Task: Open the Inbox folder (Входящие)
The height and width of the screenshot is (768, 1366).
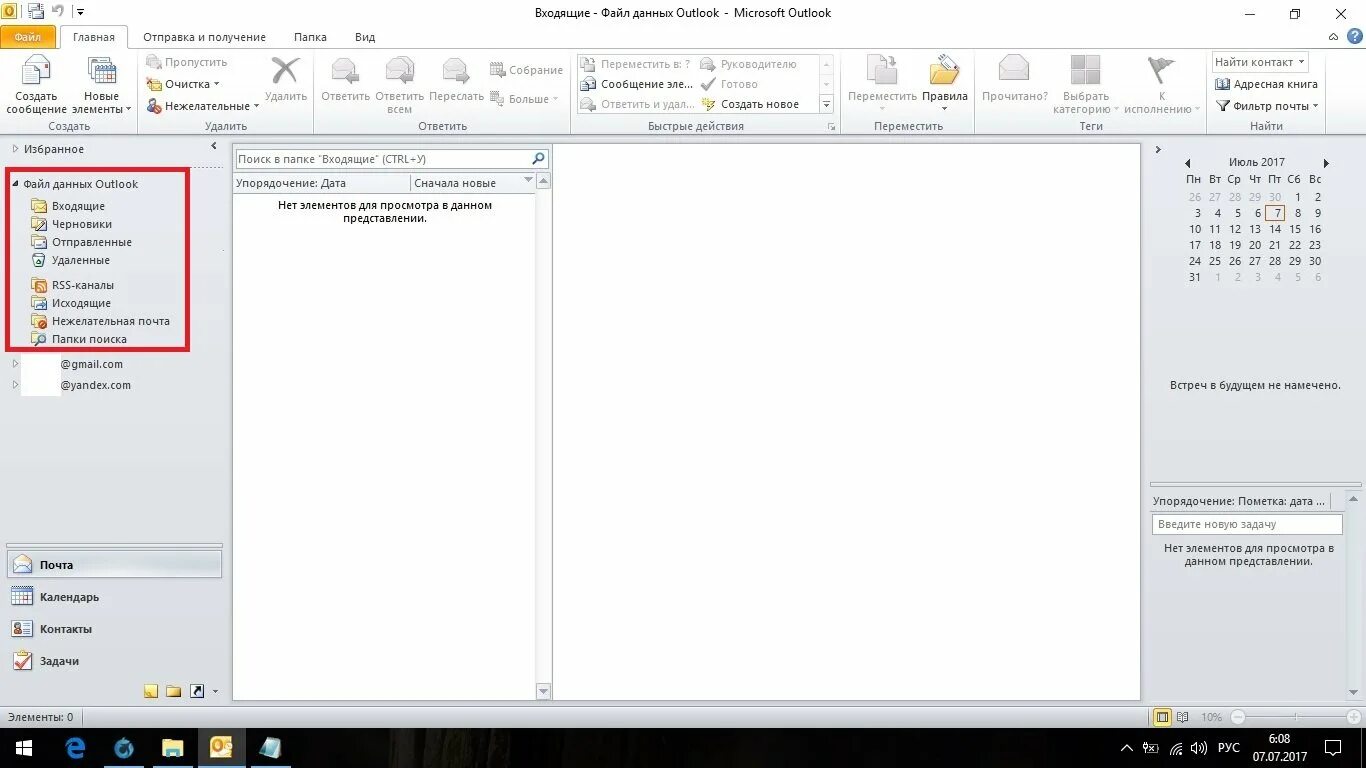Action: (78, 206)
